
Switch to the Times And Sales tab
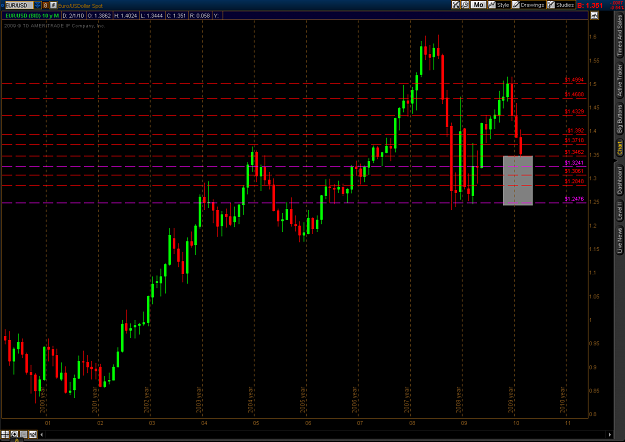619,35
